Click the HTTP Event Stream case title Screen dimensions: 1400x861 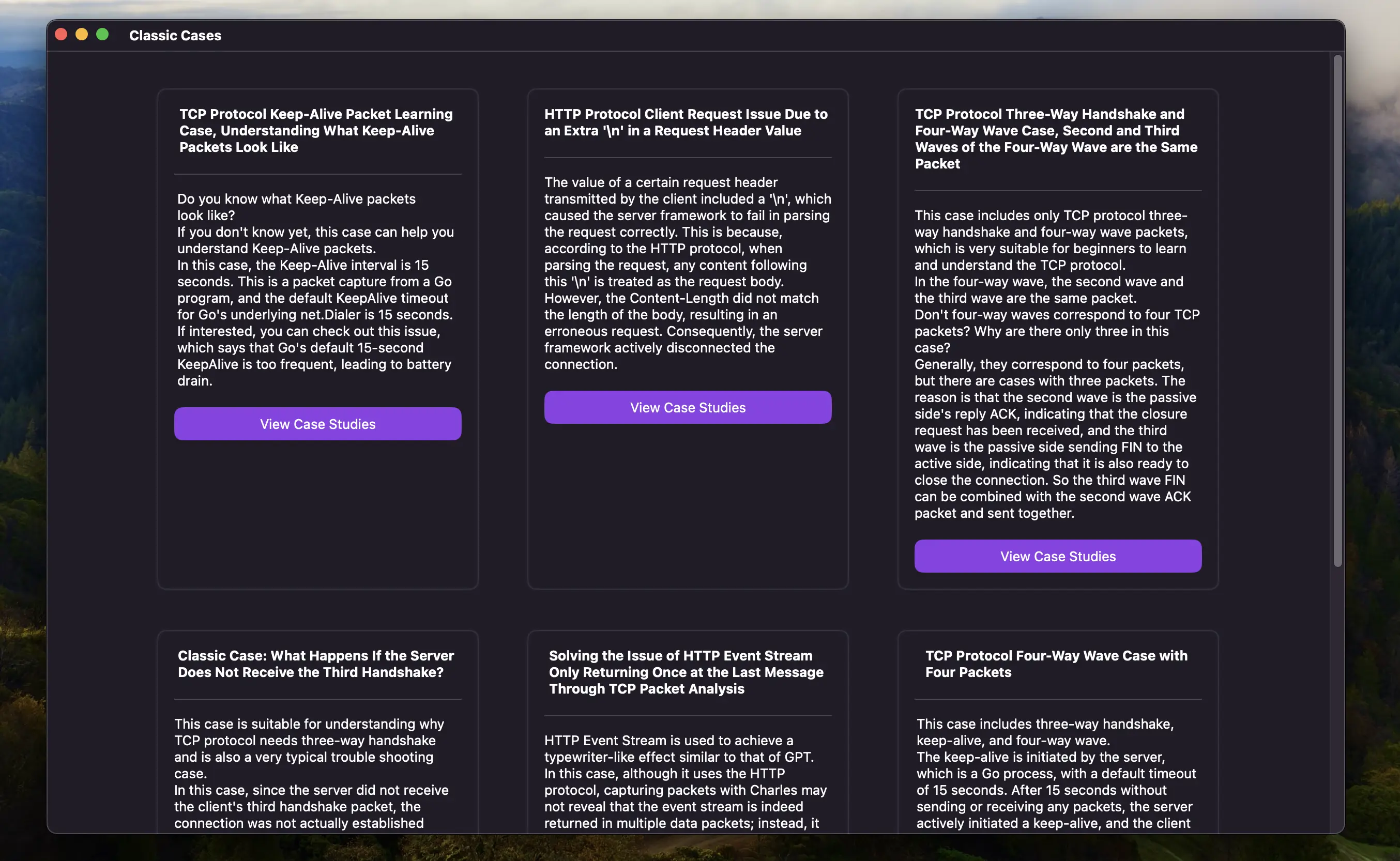click(686, 672)
